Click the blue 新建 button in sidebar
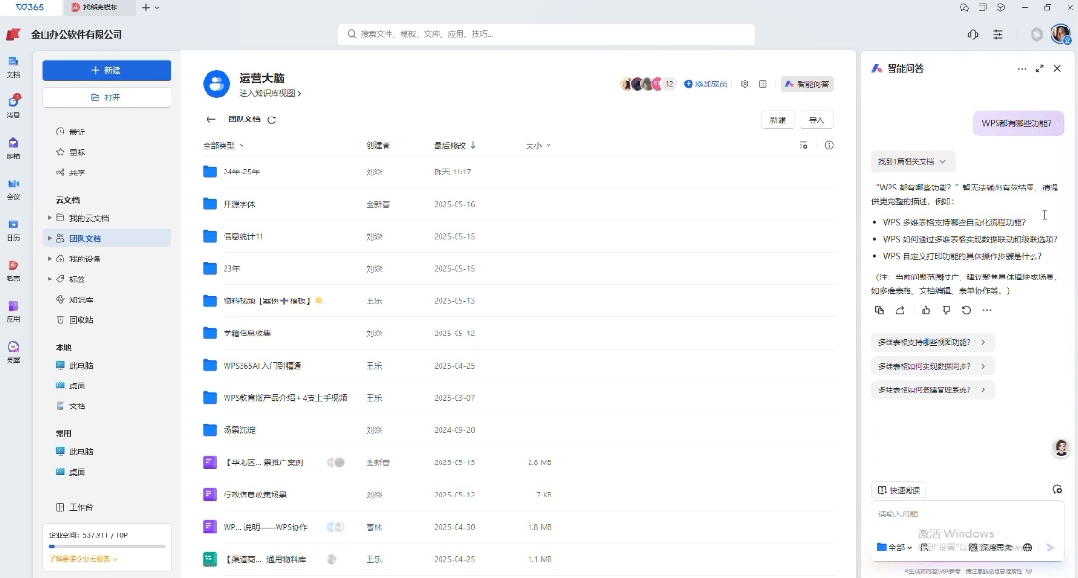The image size is (1078, 578). (x=107, y=71)
